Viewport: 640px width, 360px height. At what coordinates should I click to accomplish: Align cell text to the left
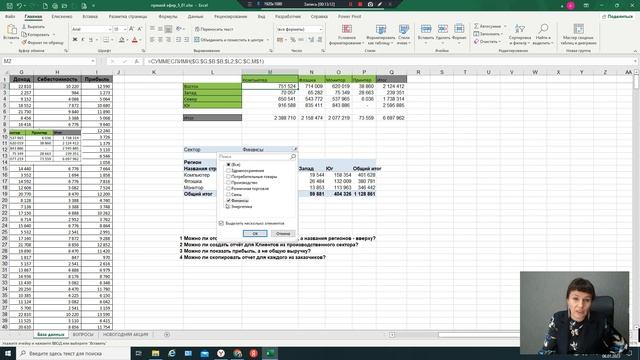pos(152,40)
